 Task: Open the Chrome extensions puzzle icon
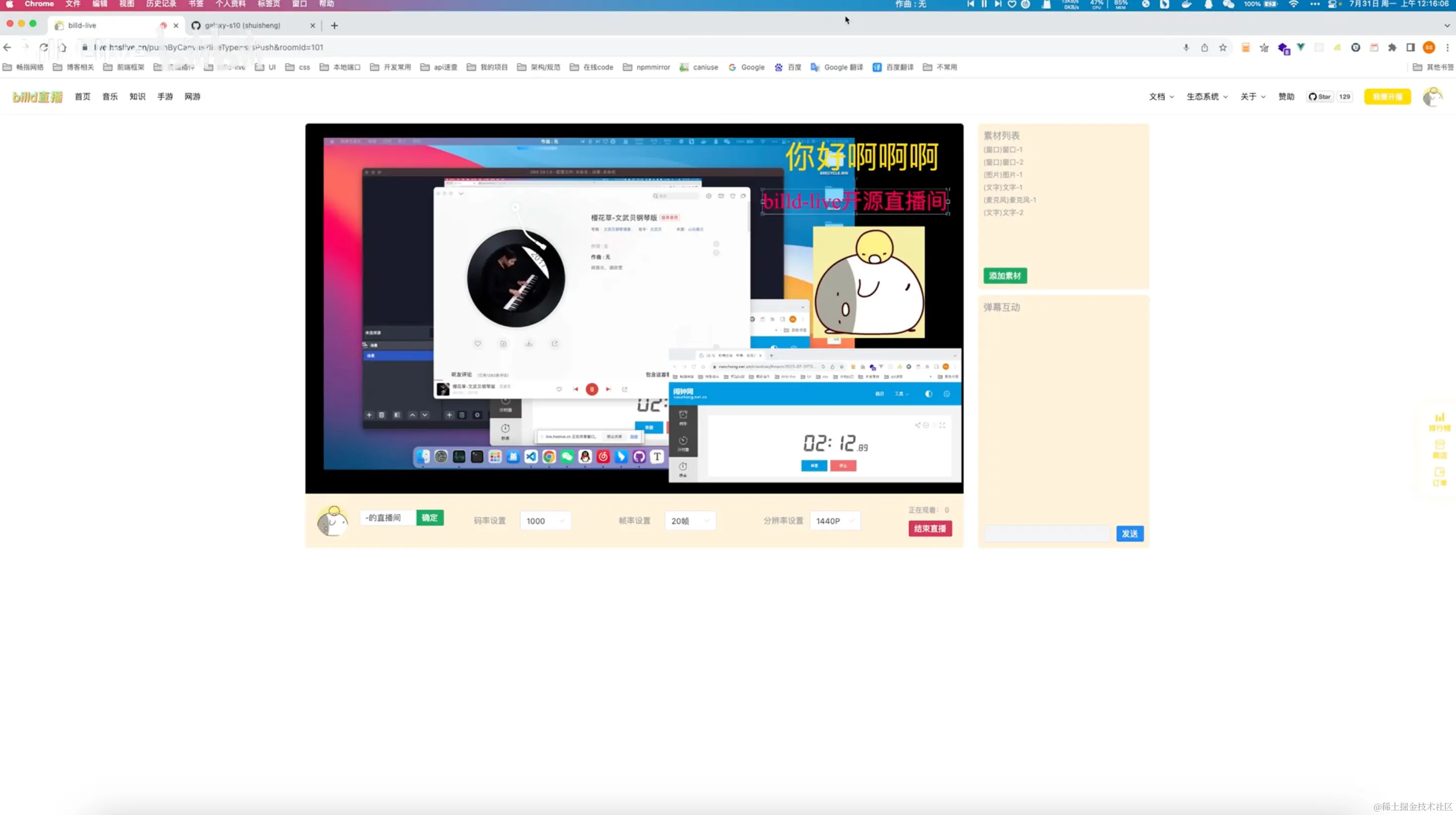(1392, 48)
